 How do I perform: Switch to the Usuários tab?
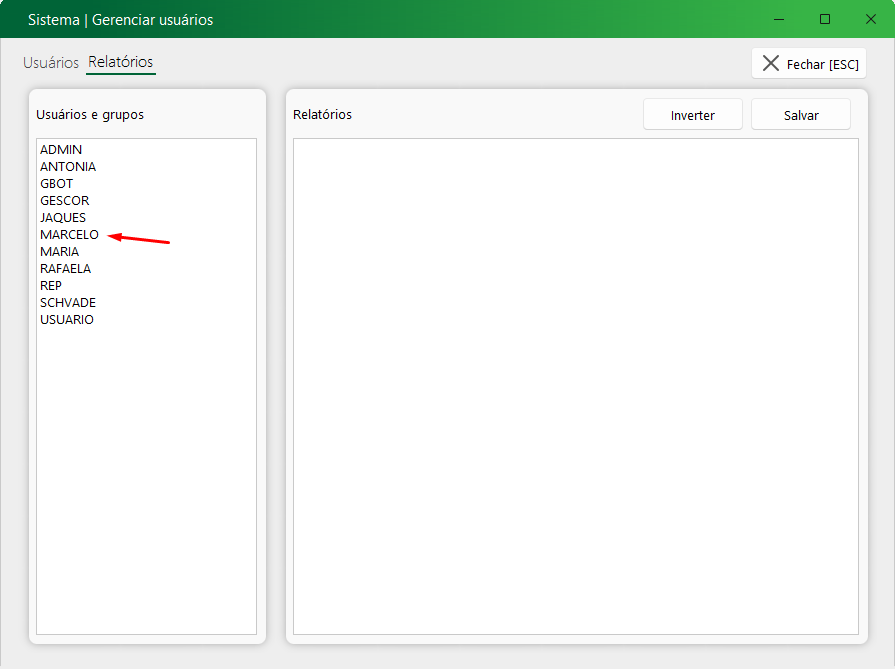coord(50,63)
